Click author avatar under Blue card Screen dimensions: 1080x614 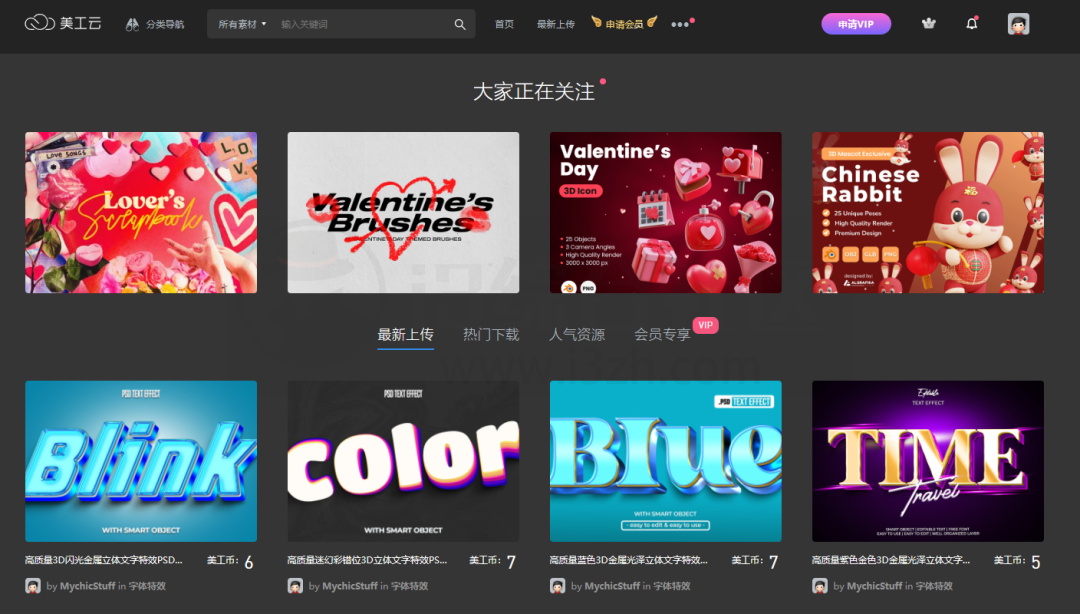(x=557, y=586)
